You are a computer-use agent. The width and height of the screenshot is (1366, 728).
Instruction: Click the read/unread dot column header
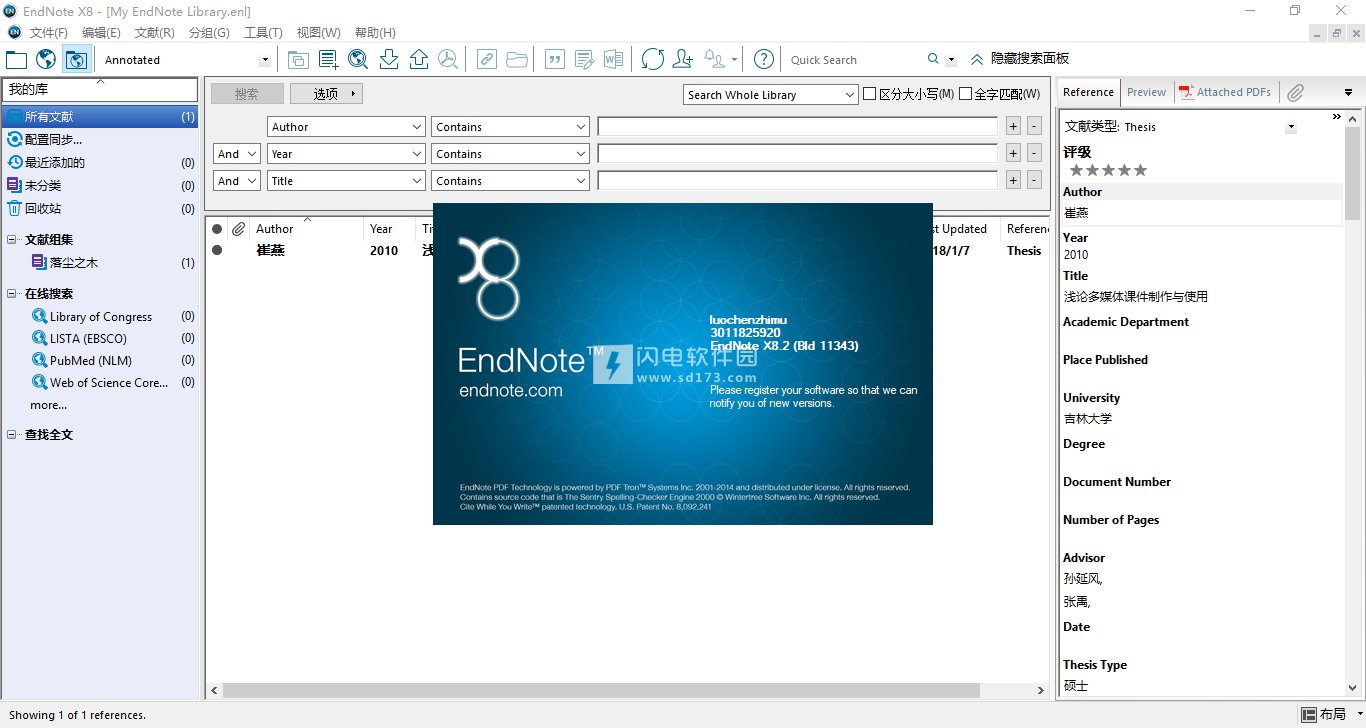(x=217, y=229)
